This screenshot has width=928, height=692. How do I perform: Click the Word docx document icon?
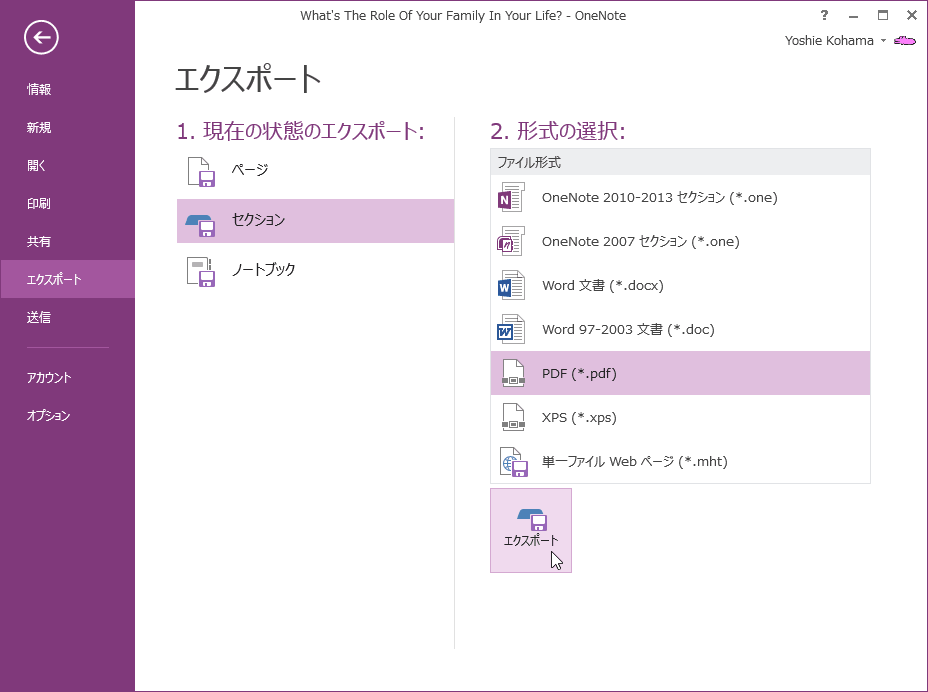[511, 285]
